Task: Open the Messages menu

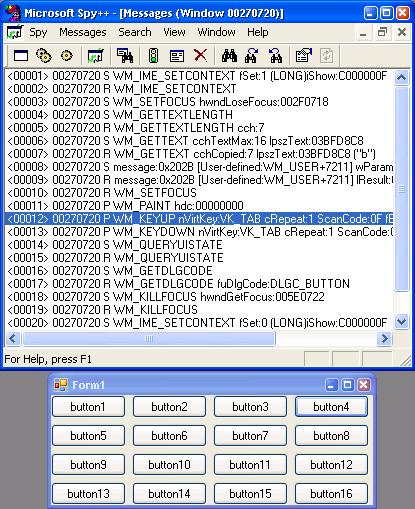Action: tap(83, 32)
